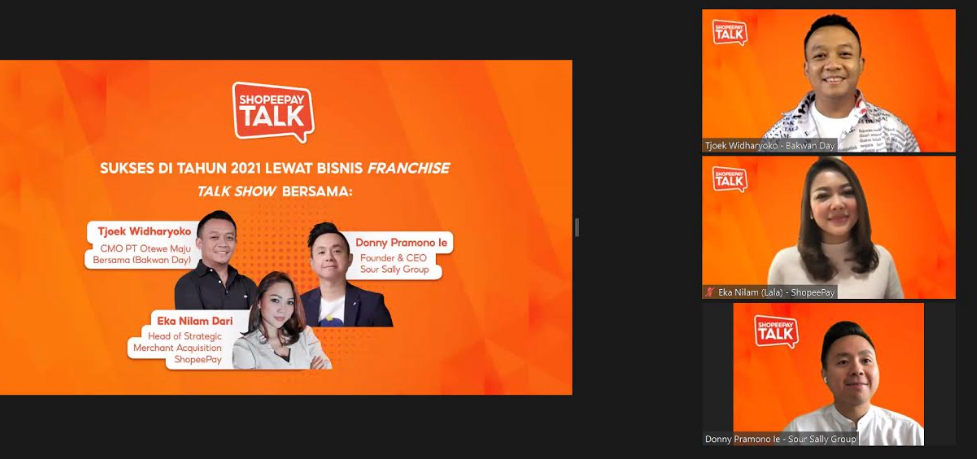Screen dimensions: 977x459
Task: Click the slide heading 'SUKSES DI TAHUN 2021 LEWAT BISNIS FRANCHISE'
Action: click(275, 168)
